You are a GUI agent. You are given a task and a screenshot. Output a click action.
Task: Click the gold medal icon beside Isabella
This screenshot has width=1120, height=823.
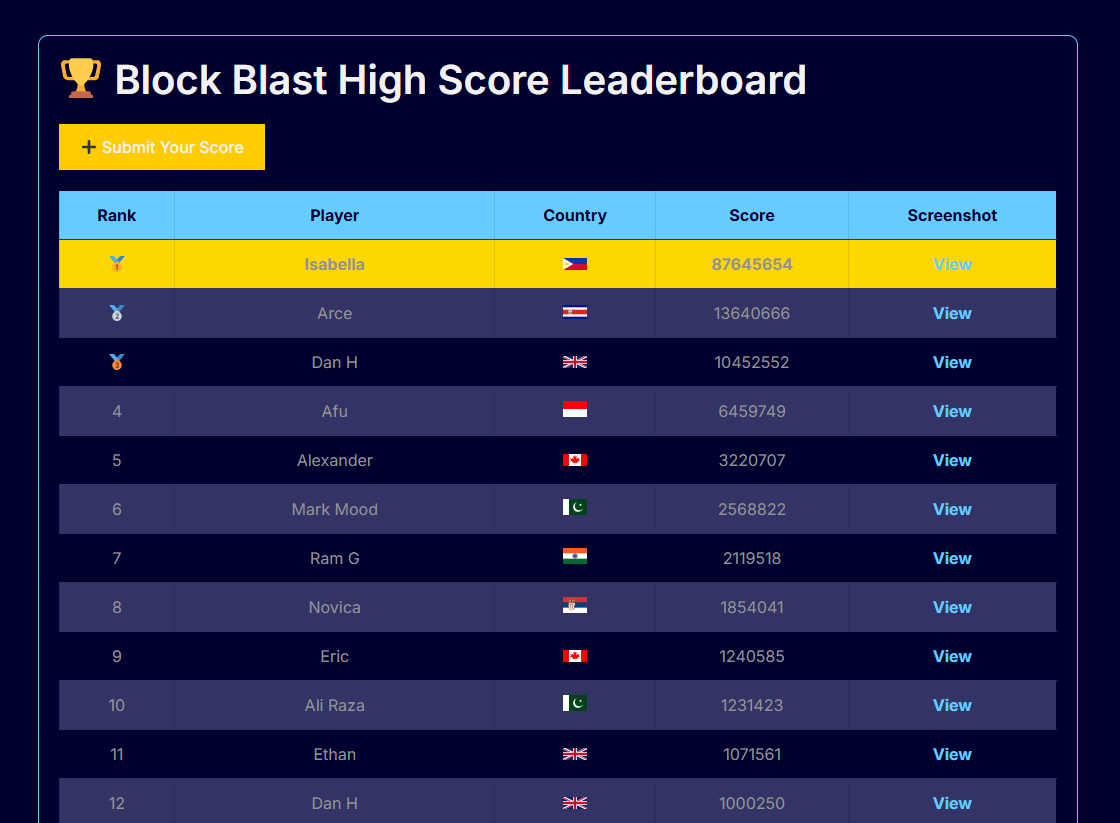[x=116, y=263]
